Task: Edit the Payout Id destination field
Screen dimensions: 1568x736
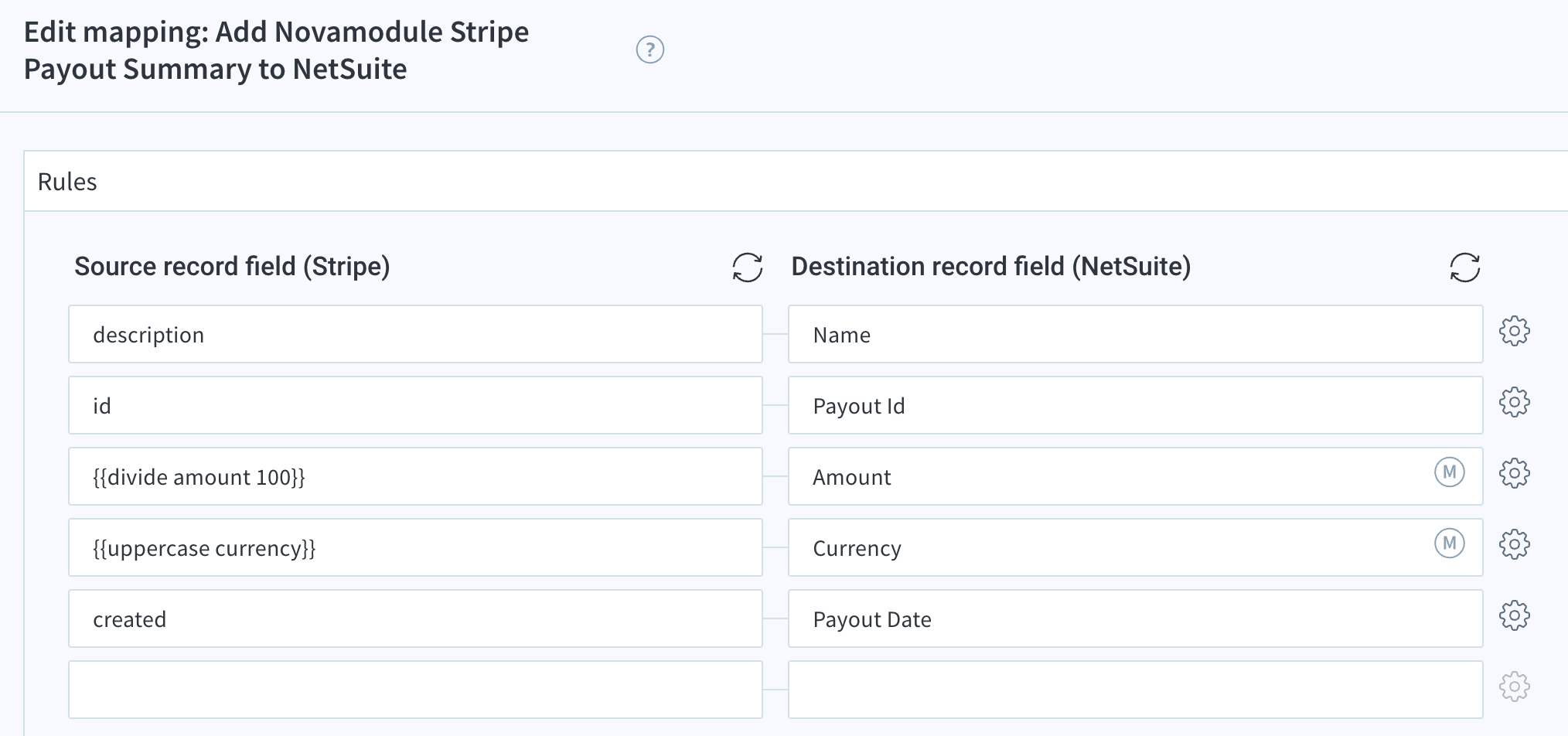Action: (1136, 405)
